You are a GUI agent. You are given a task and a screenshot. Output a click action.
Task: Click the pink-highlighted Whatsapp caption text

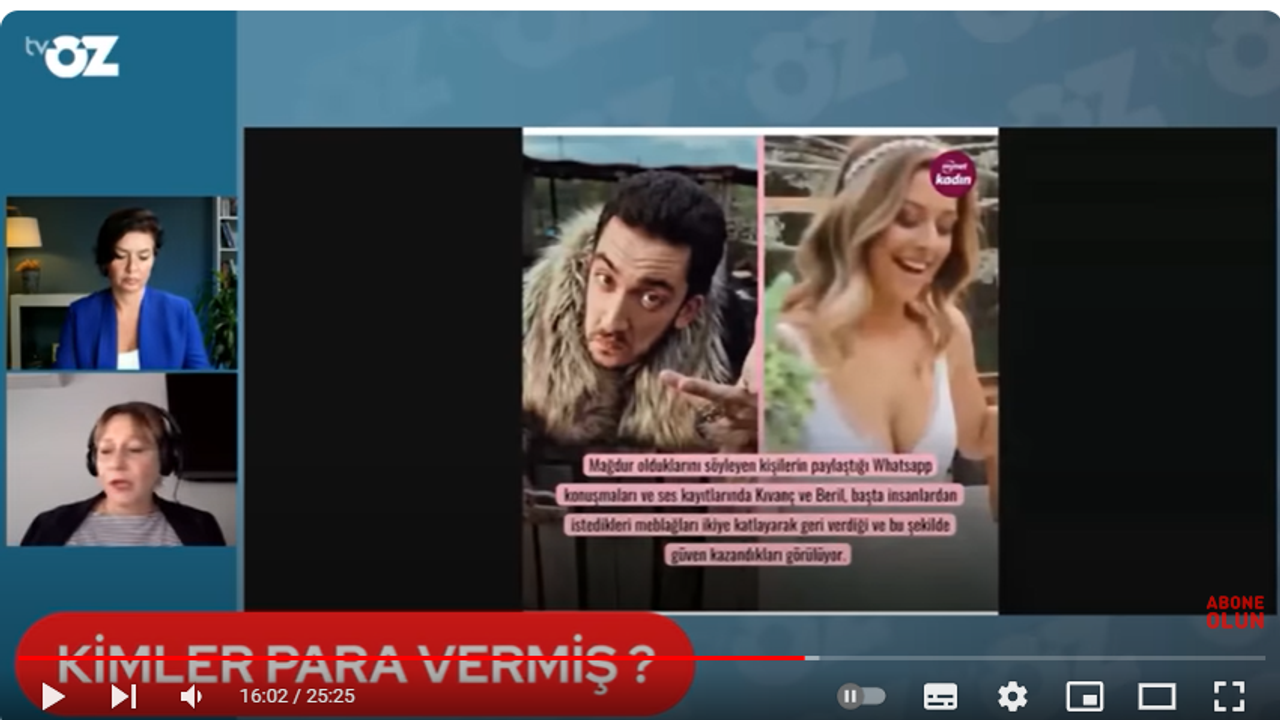(759, 509)
